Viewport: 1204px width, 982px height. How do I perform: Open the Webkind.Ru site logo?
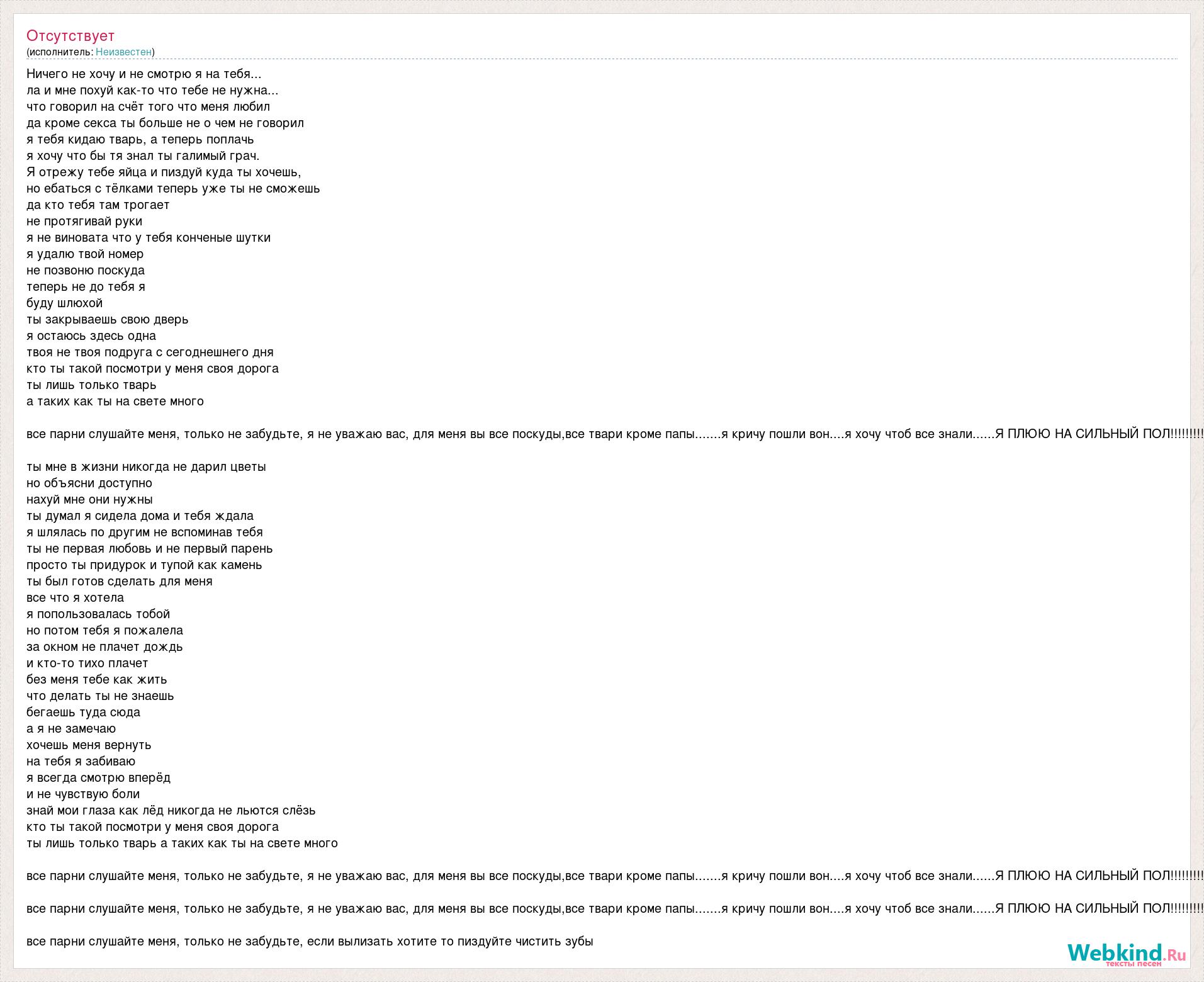pos(1126,955)
